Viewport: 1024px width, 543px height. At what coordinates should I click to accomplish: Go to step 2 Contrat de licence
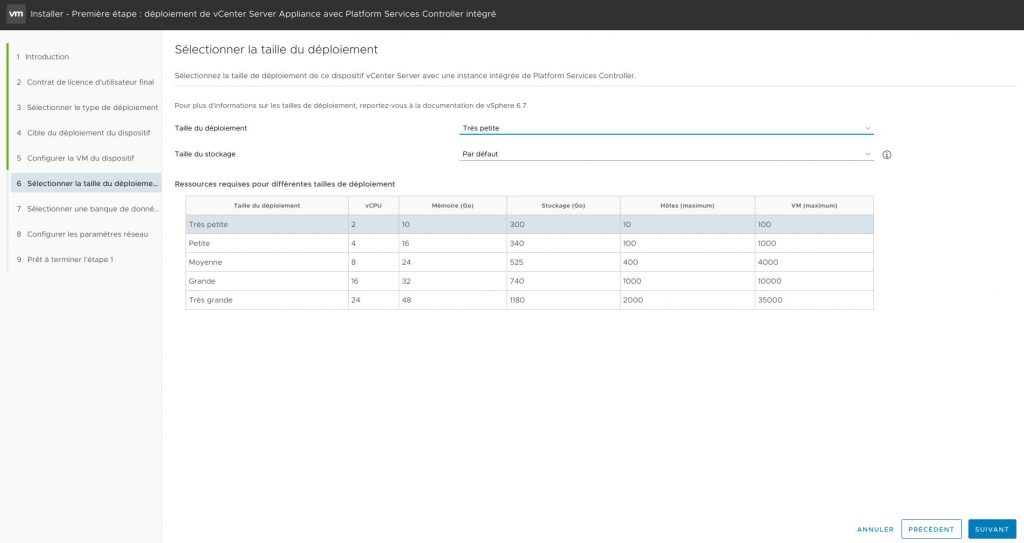(x=86, y=82)
